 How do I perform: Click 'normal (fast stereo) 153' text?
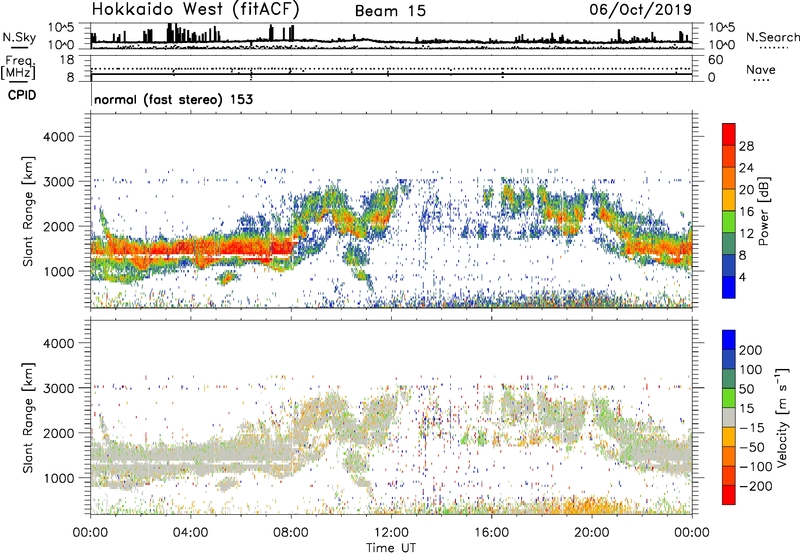173,99
